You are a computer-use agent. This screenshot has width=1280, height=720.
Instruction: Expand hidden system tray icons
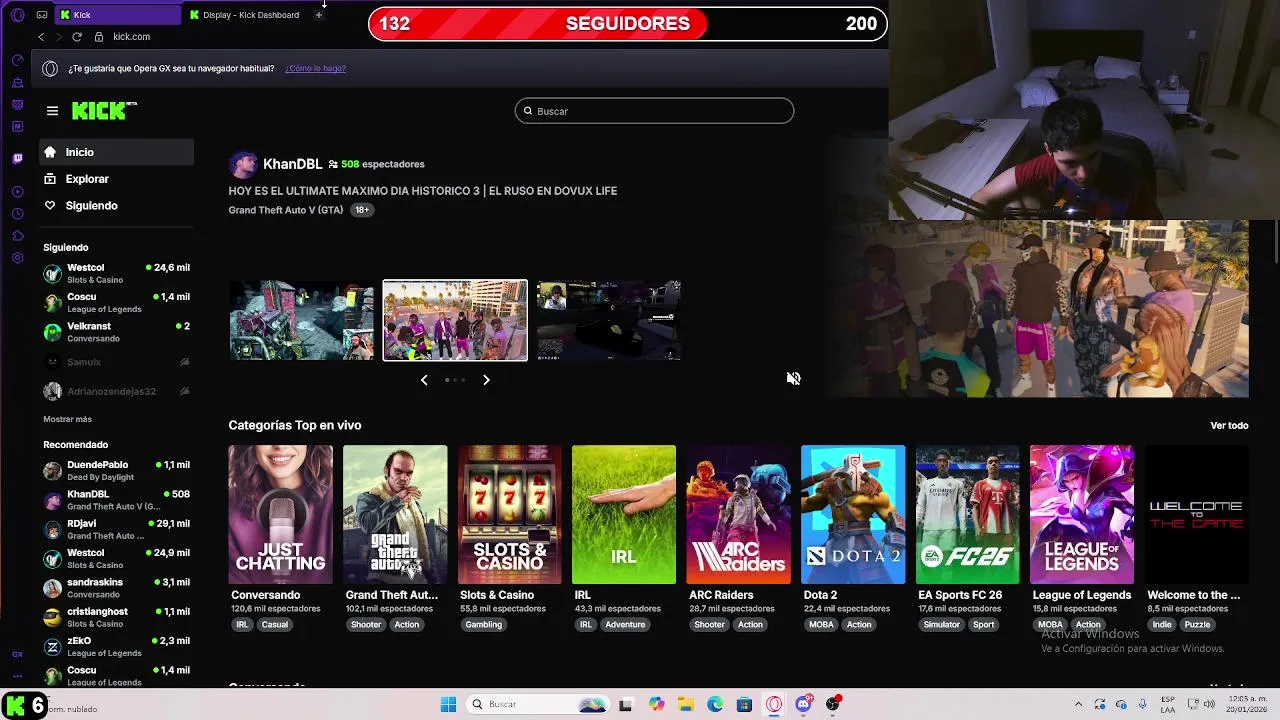[x=1078, y=704]
